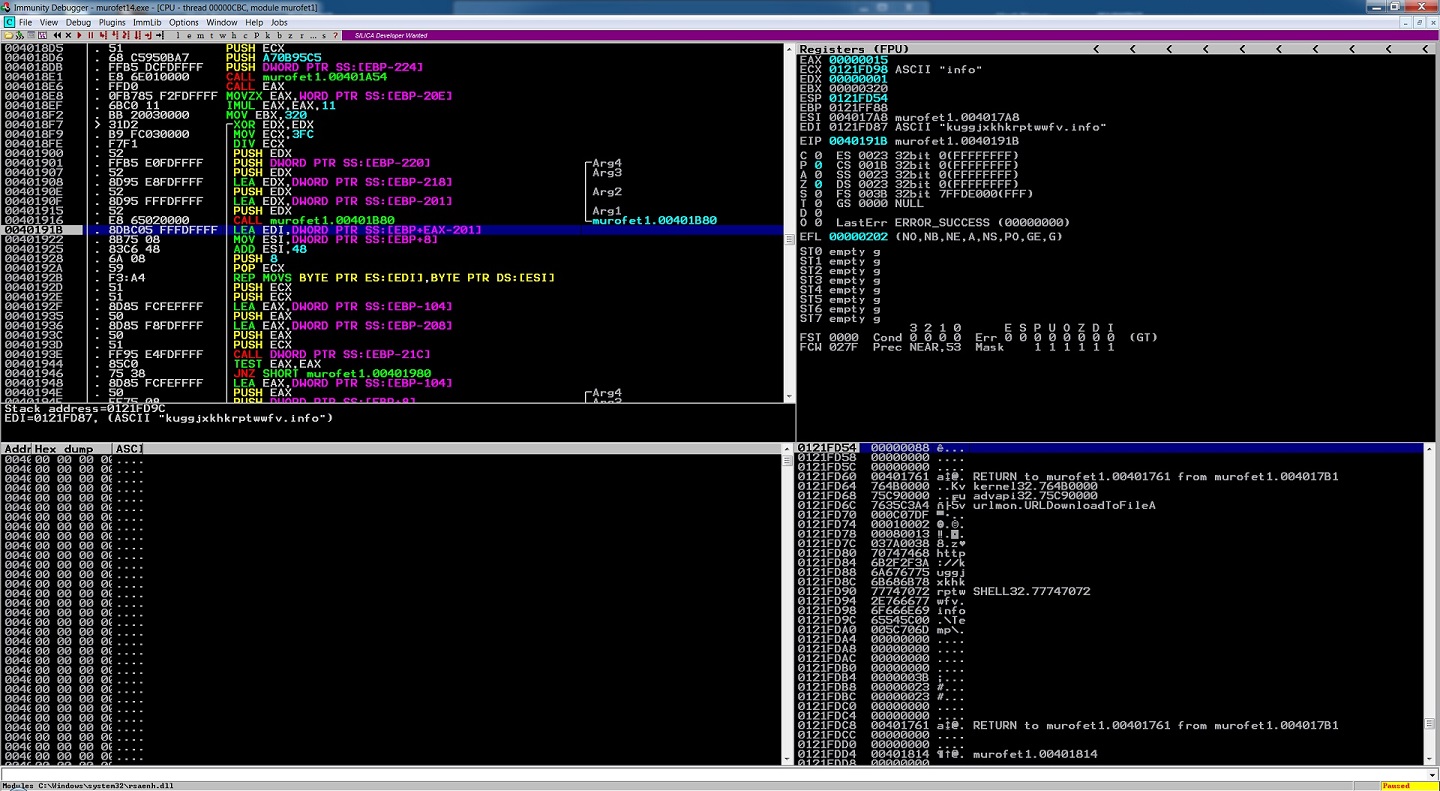The width and height of the screenshot is (1440, 791).
Task: Select the SHELL32.77747072 stack row
Action: 1110,591
